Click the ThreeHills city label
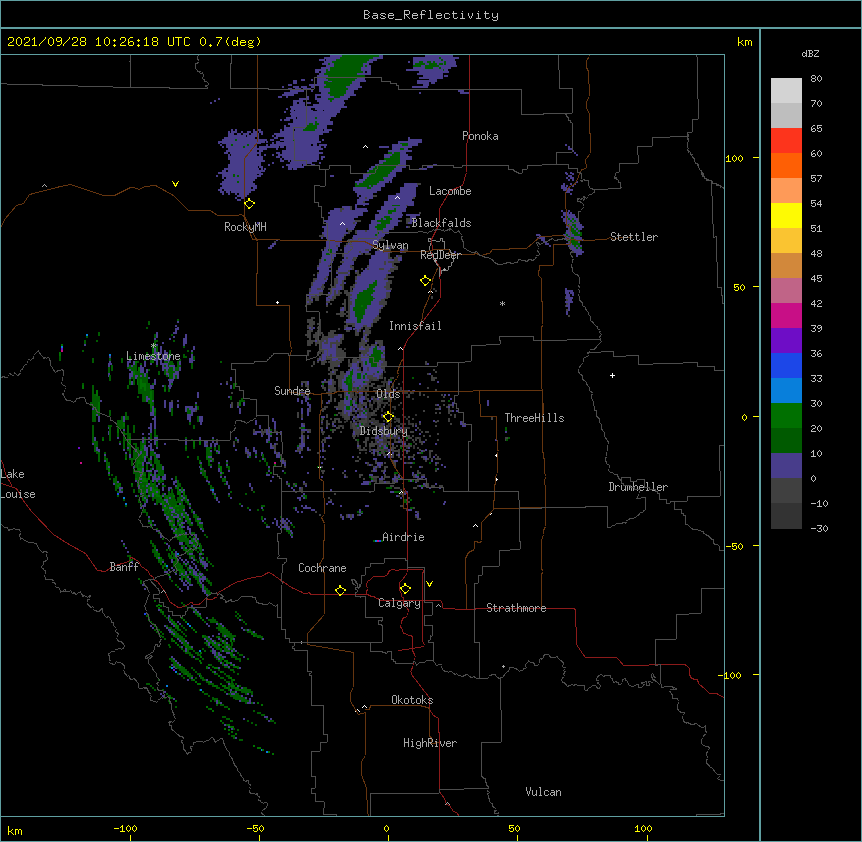Screen dimensions: 862x842 534,418
